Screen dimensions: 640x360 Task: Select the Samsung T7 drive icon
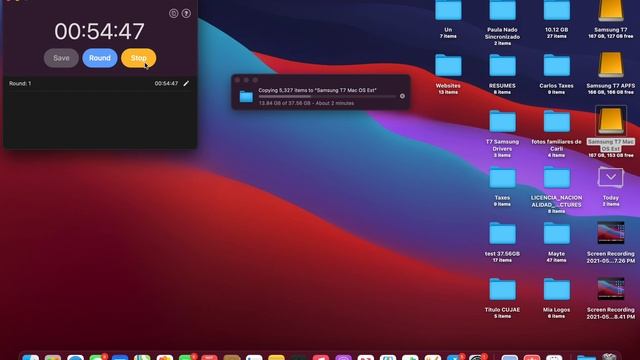tap(611, 11)
